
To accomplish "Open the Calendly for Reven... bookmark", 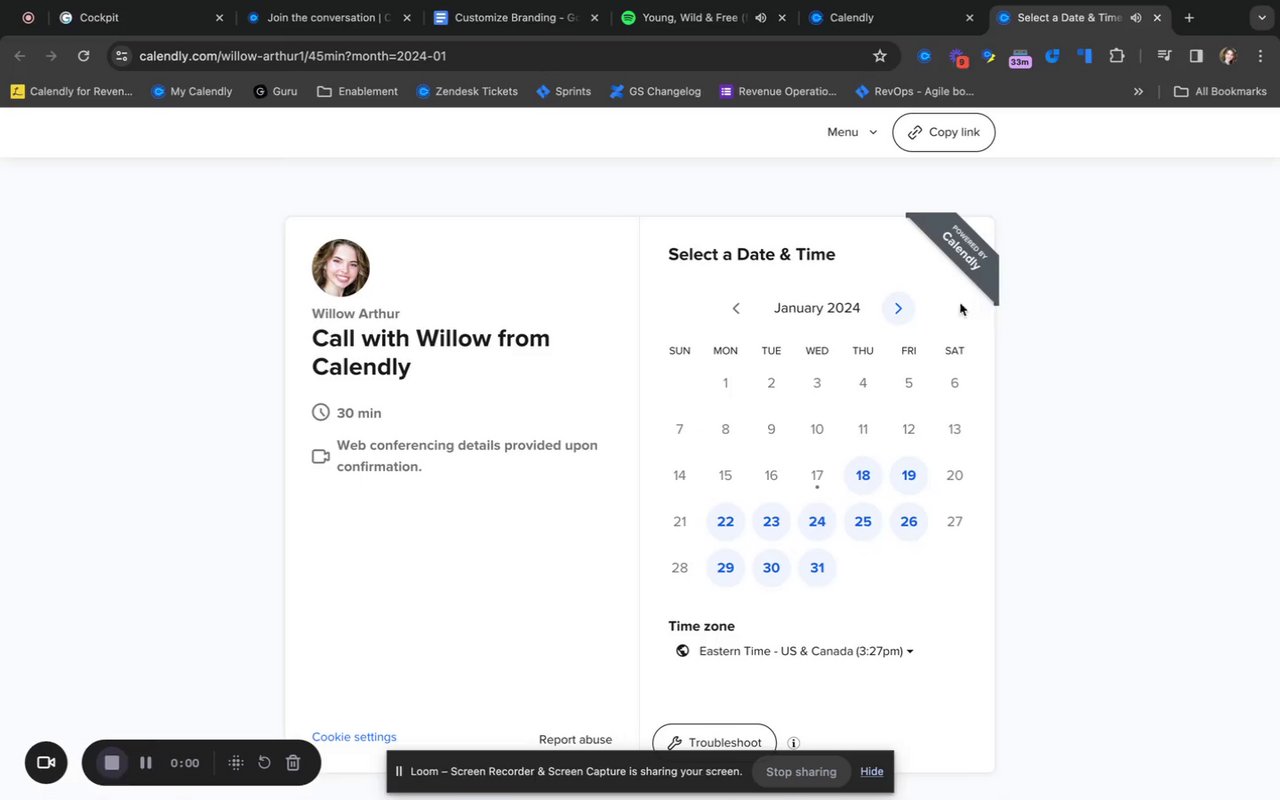I will click(x=71, y=91).
